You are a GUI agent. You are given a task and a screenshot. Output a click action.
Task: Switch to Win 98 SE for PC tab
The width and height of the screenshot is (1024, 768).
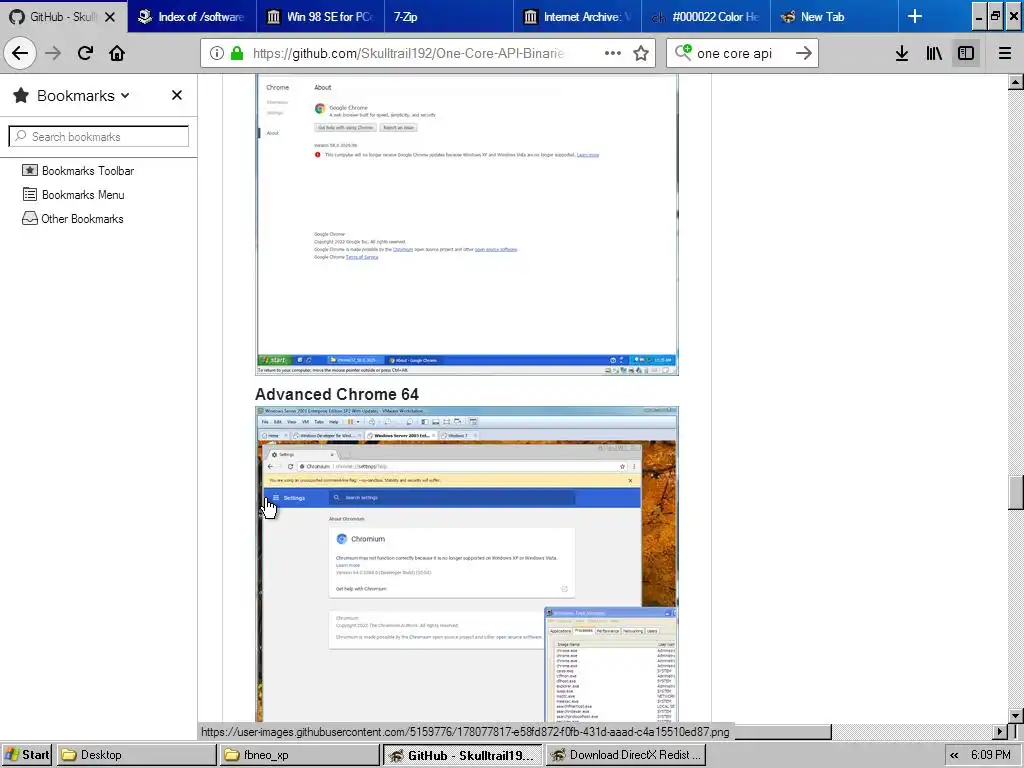point(320,16)
